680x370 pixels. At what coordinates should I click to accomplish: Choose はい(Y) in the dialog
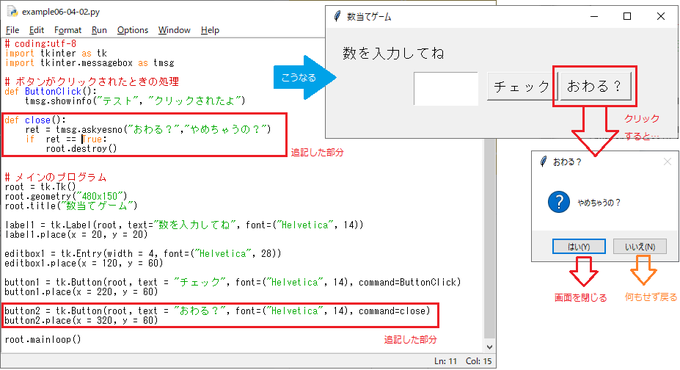click(579, 246)
